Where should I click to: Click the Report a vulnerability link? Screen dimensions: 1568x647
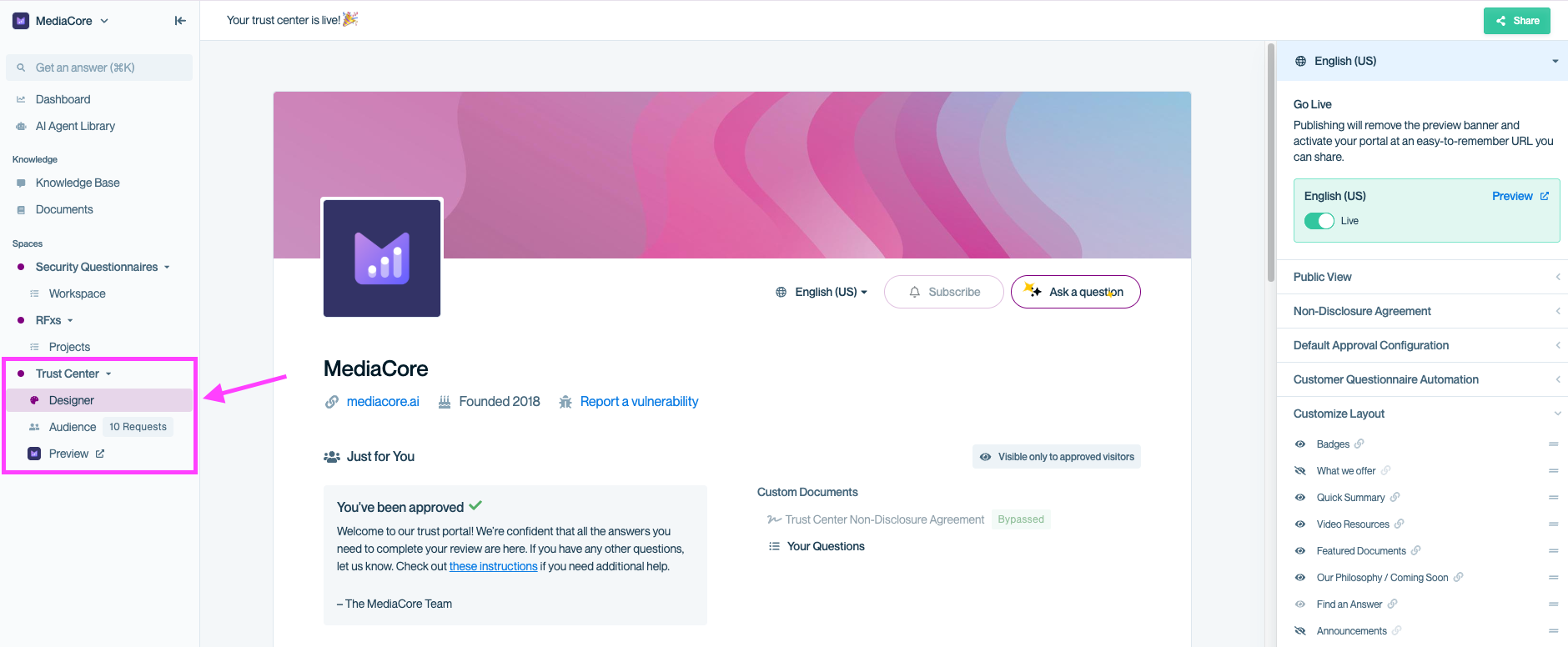coord(639,402)
